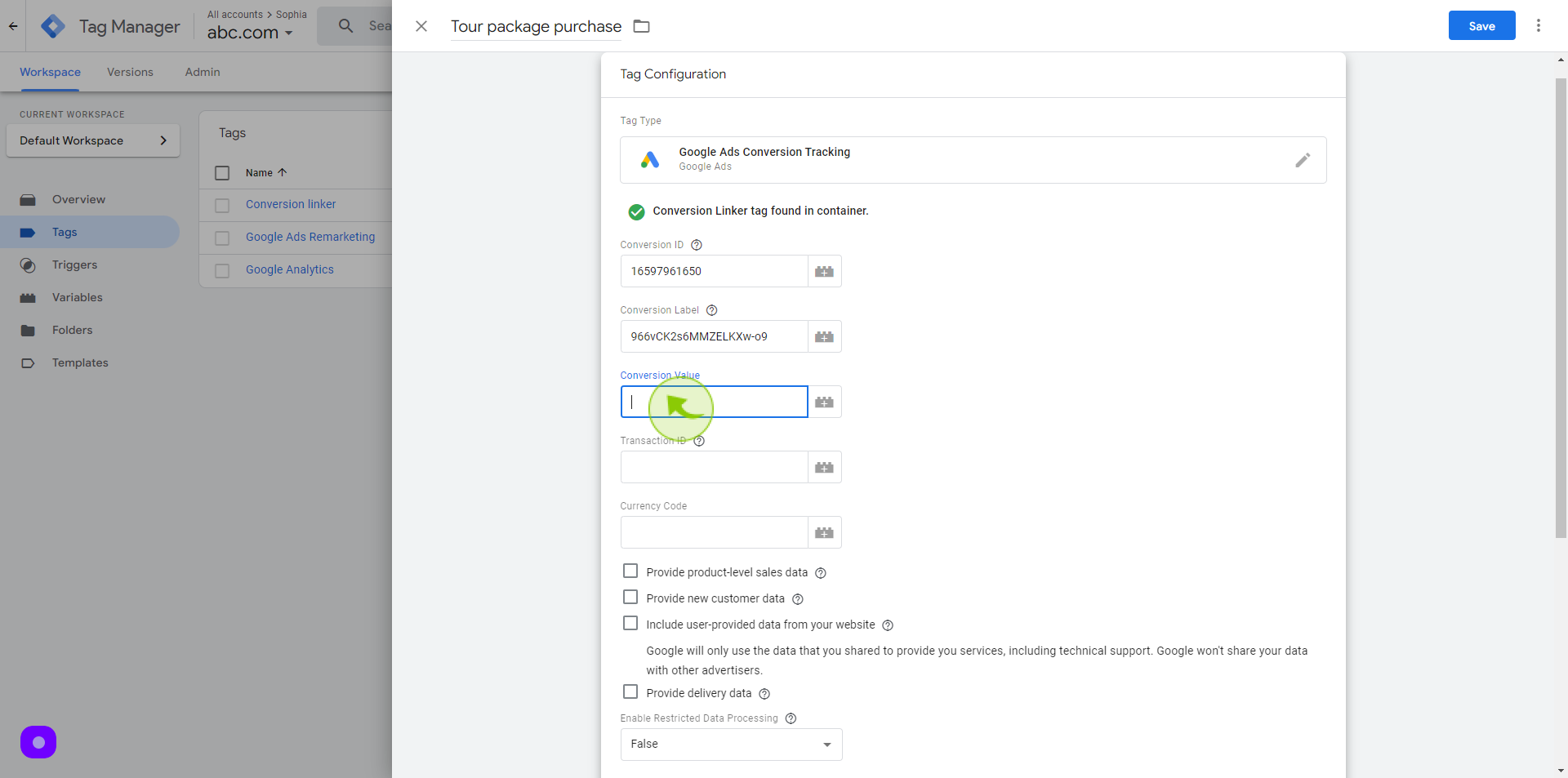The height and width of the screenshot is (778, 1568).
Task: Enable Provide new customer data
Action: pos(630,597)
